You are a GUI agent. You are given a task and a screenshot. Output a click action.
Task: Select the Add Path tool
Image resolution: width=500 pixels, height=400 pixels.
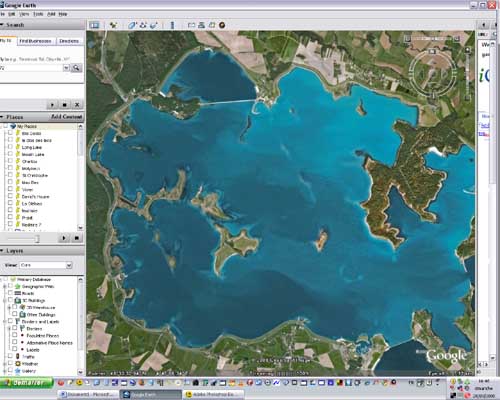[x=143, y=25]
